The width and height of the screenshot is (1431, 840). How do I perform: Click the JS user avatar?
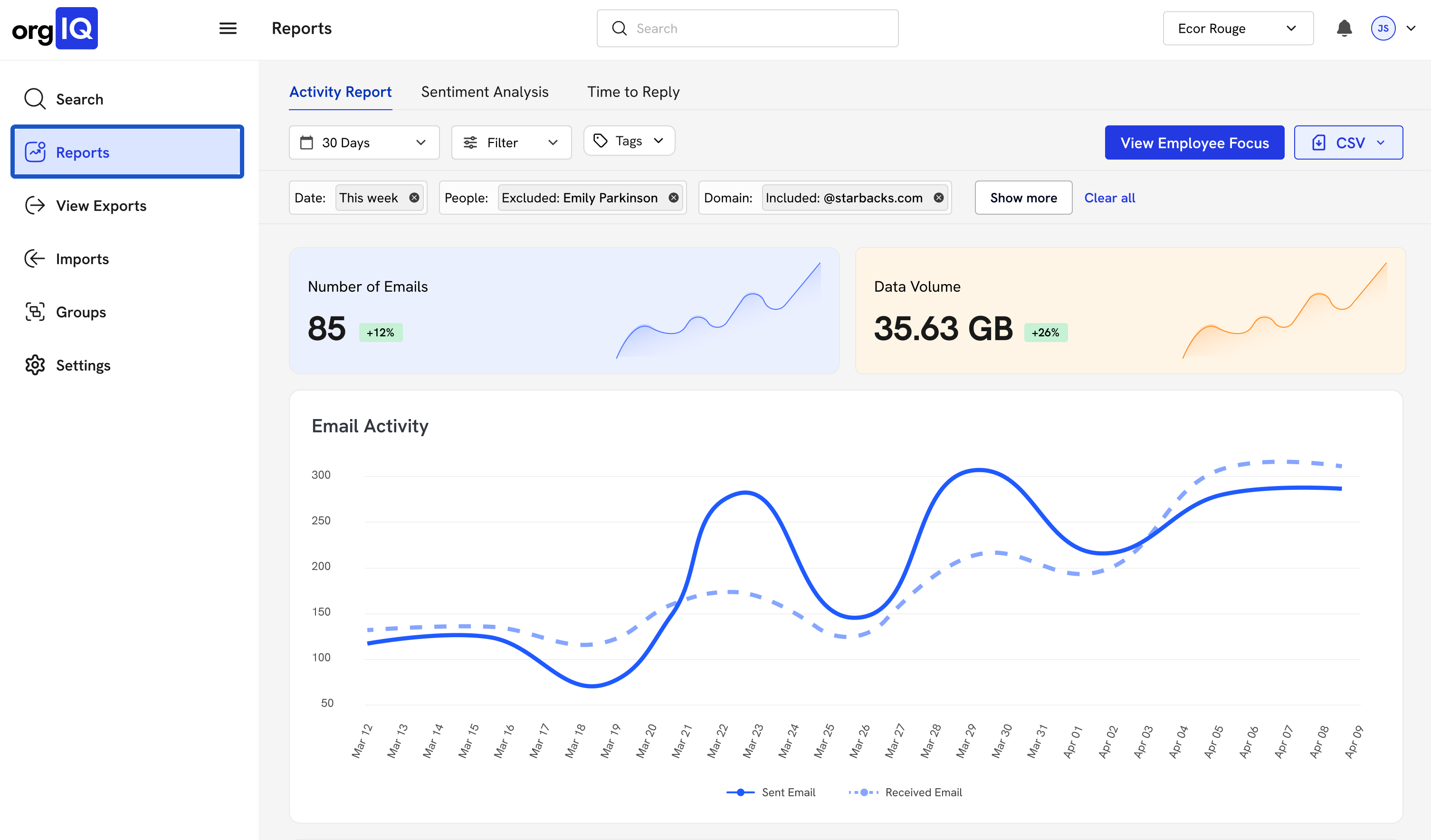(x=1383, y=29)
